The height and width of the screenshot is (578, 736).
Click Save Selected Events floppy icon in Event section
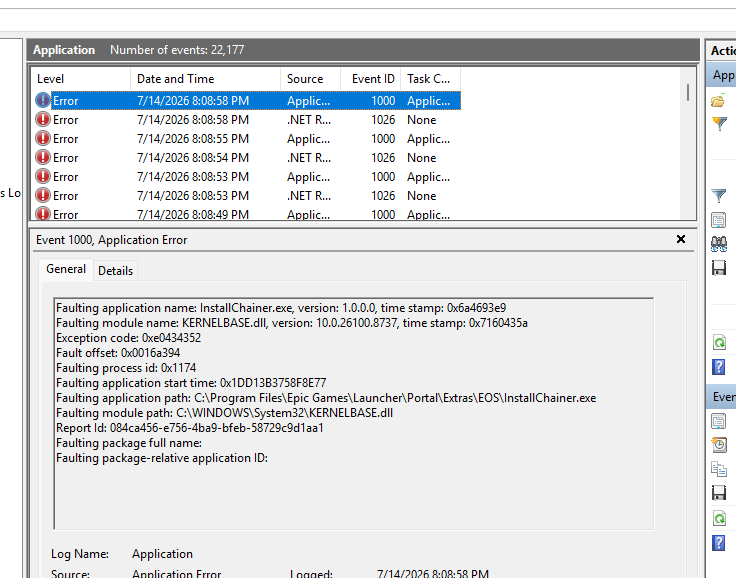[x=719, y=493]
